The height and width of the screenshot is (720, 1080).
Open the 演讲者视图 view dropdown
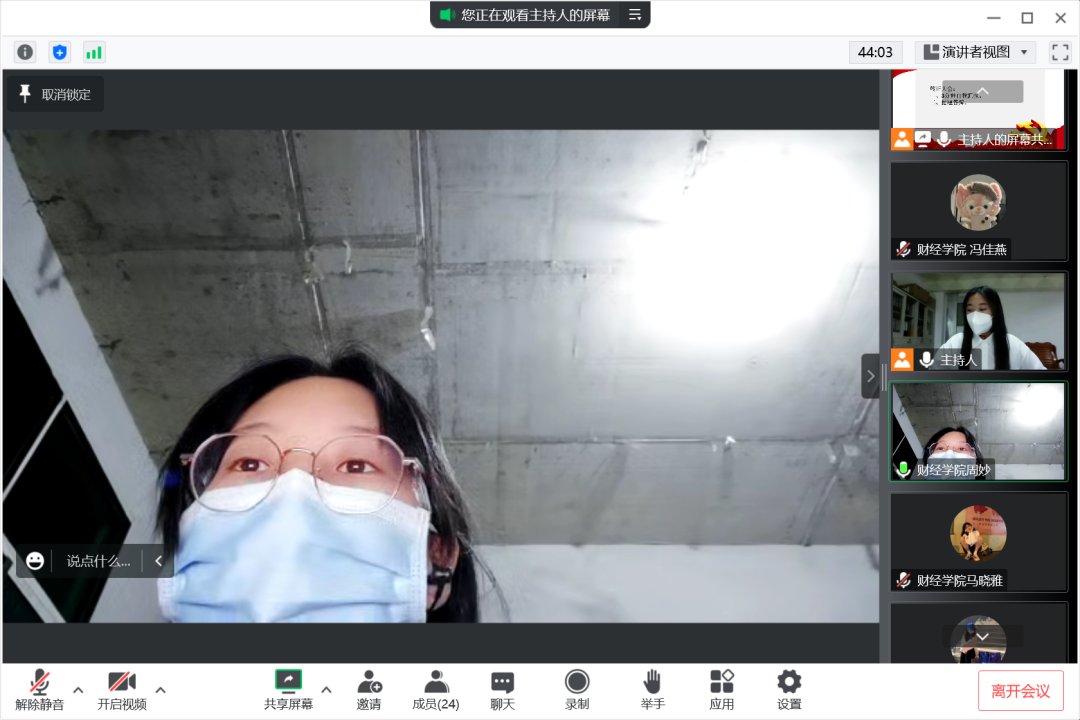point(975,52)
